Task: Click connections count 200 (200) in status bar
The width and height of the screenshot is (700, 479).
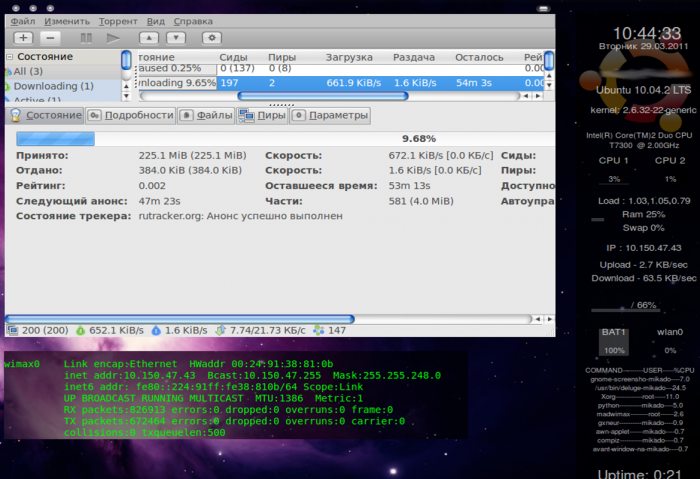Action: [38, 329]
